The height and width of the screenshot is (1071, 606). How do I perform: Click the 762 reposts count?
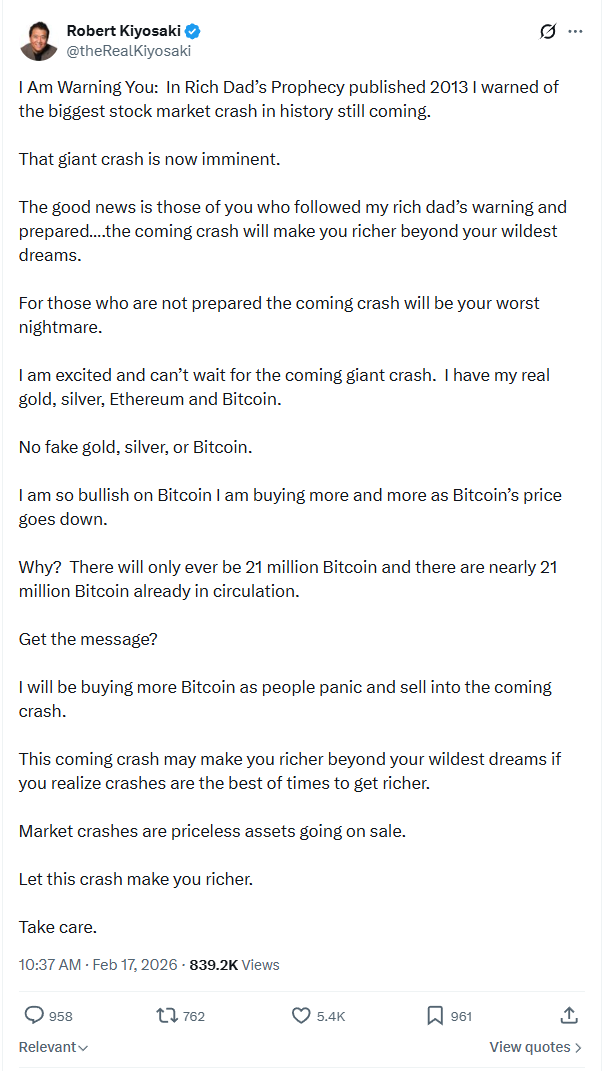click(x=194, y=1016)
